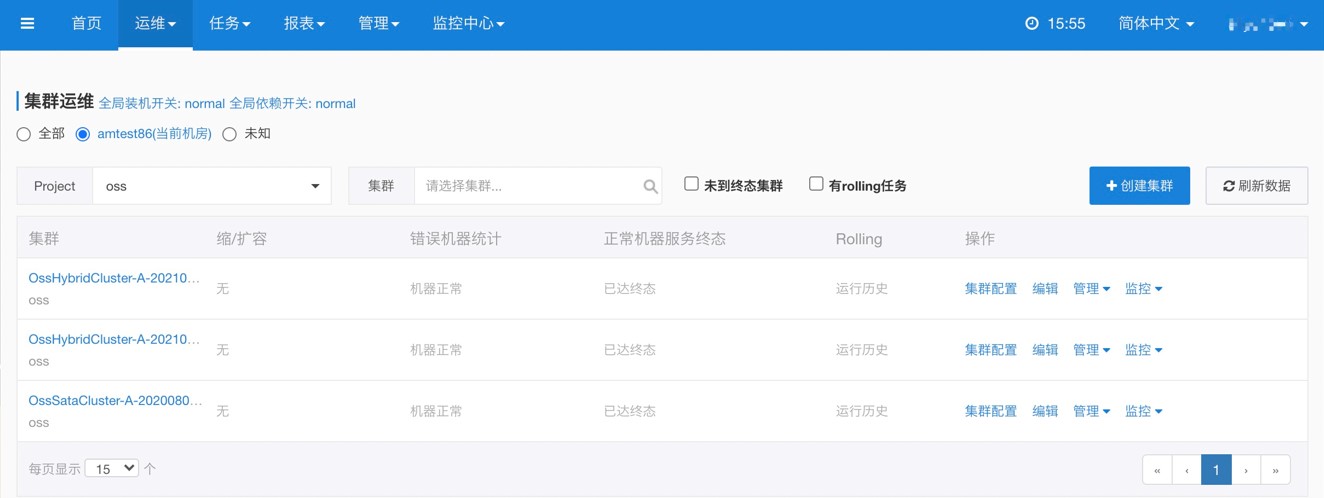Go to next page with › button
Image resolution: width=1324 pixels, height=498 pixels.
(x=1246, y=470)
